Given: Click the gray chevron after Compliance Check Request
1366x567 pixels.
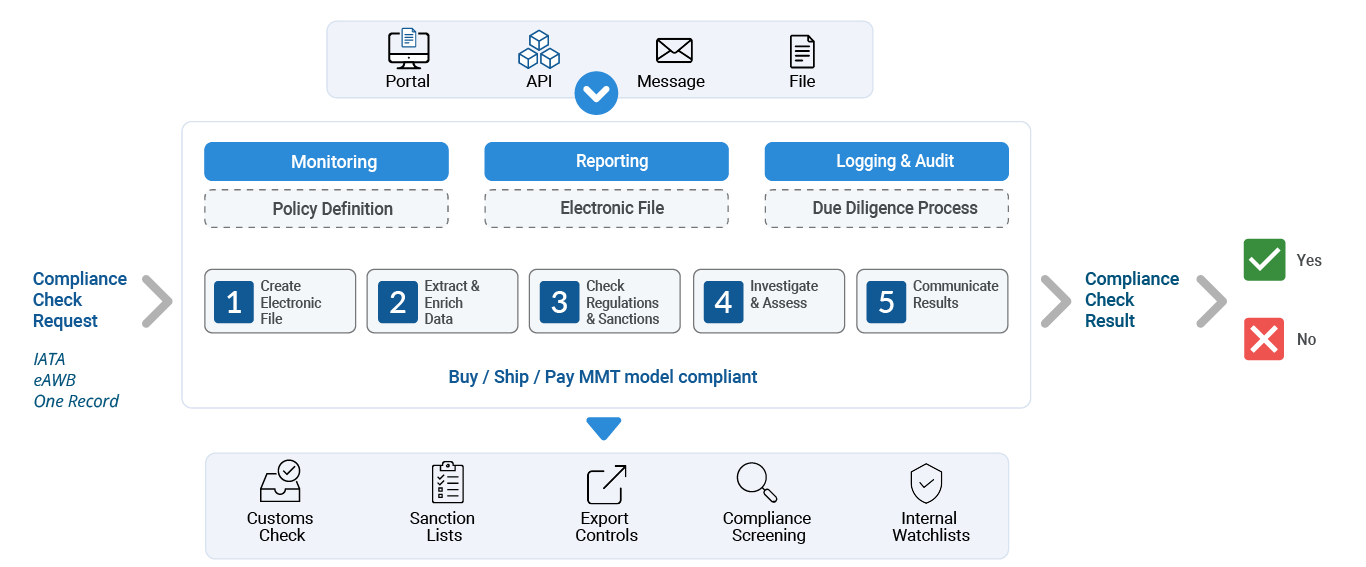Looking at the screenshot, I should 157,301.
